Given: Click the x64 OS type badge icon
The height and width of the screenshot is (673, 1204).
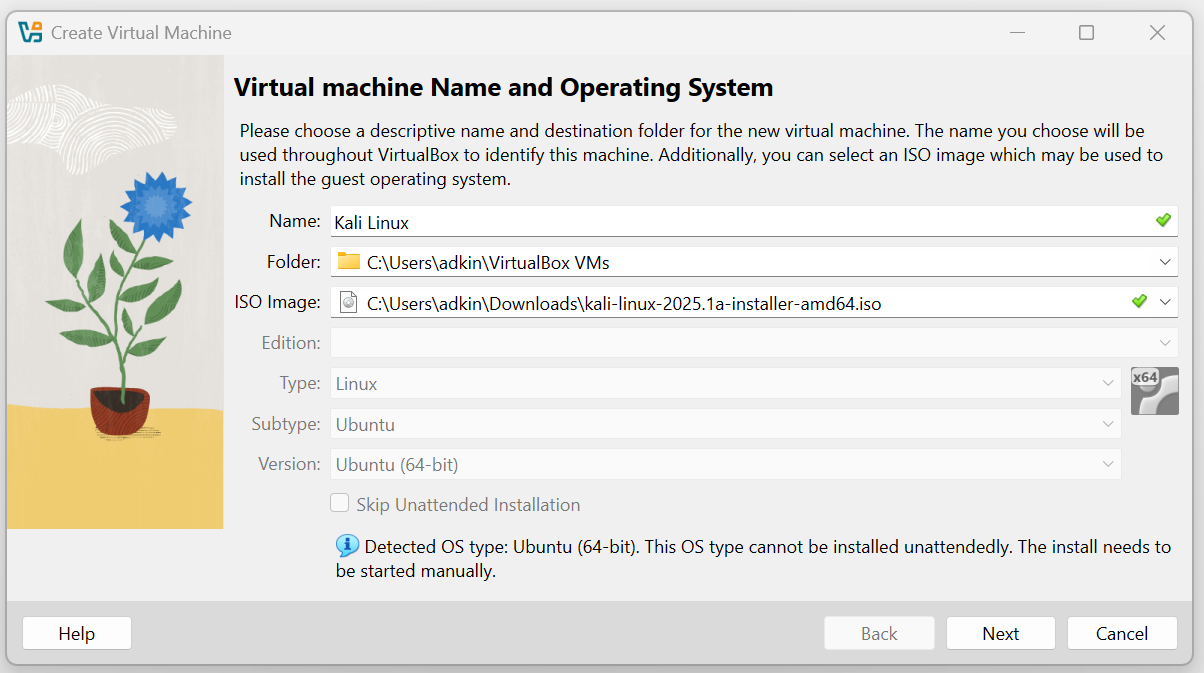Looking at the screenshot, I should [1154, 390].
